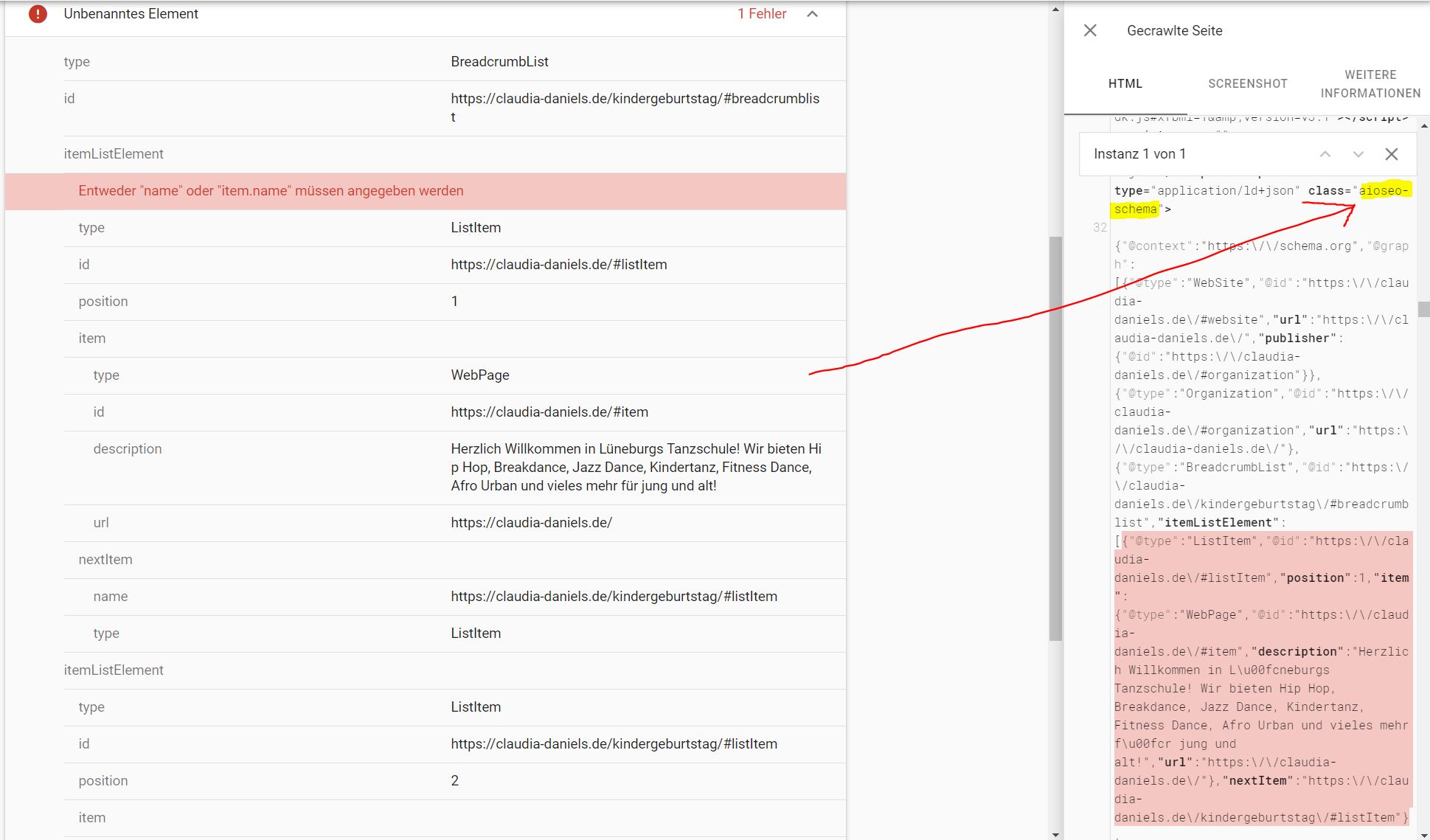Close the Gecrawlte Seite panel

(x=1090, y=30)
